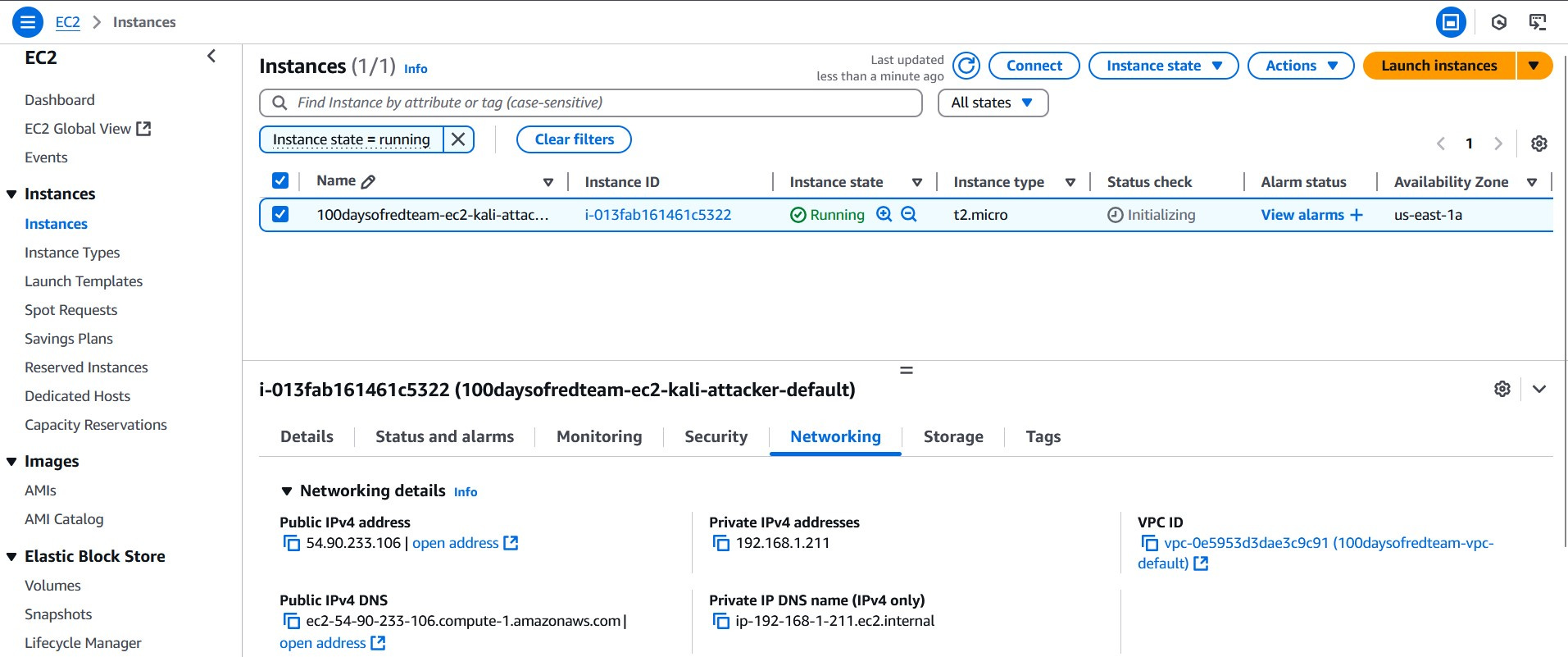Go to next page of instances
The height and width of the screenshot is (657, 1568).
pos(1498,144)
